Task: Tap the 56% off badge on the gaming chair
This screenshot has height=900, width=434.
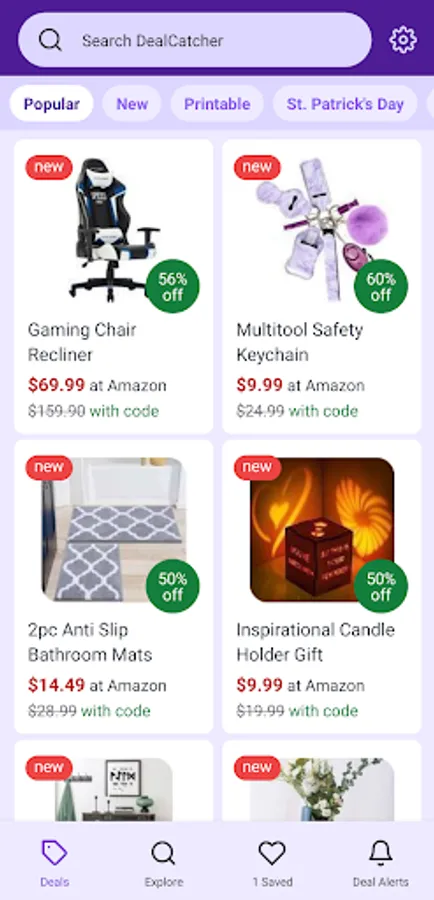Action: (x=173, y=286)
